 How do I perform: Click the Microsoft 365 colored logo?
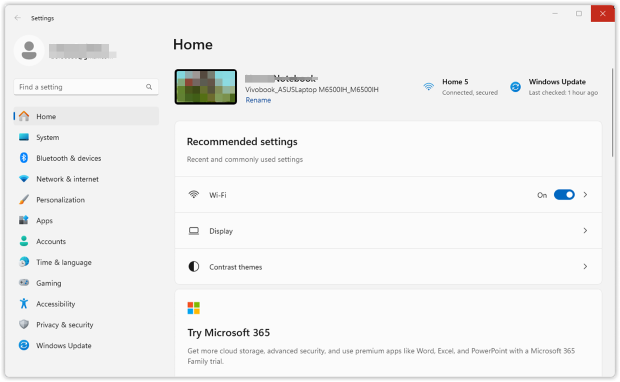point(194,308)
